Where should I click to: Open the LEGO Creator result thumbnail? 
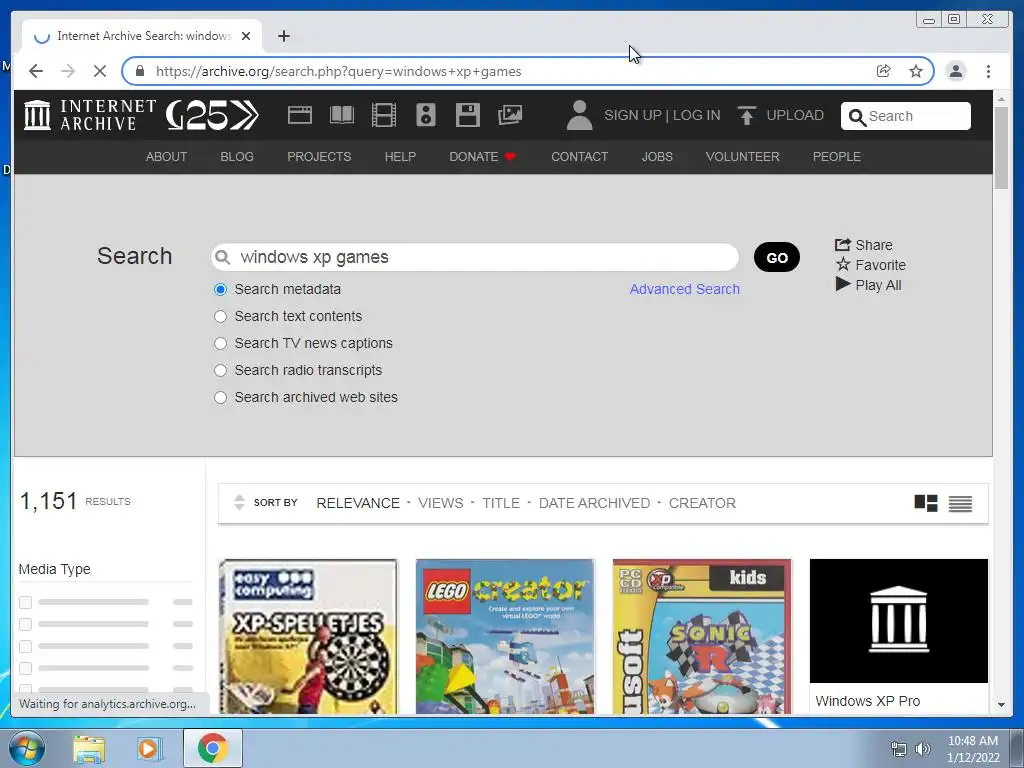(x=505, y=636)
